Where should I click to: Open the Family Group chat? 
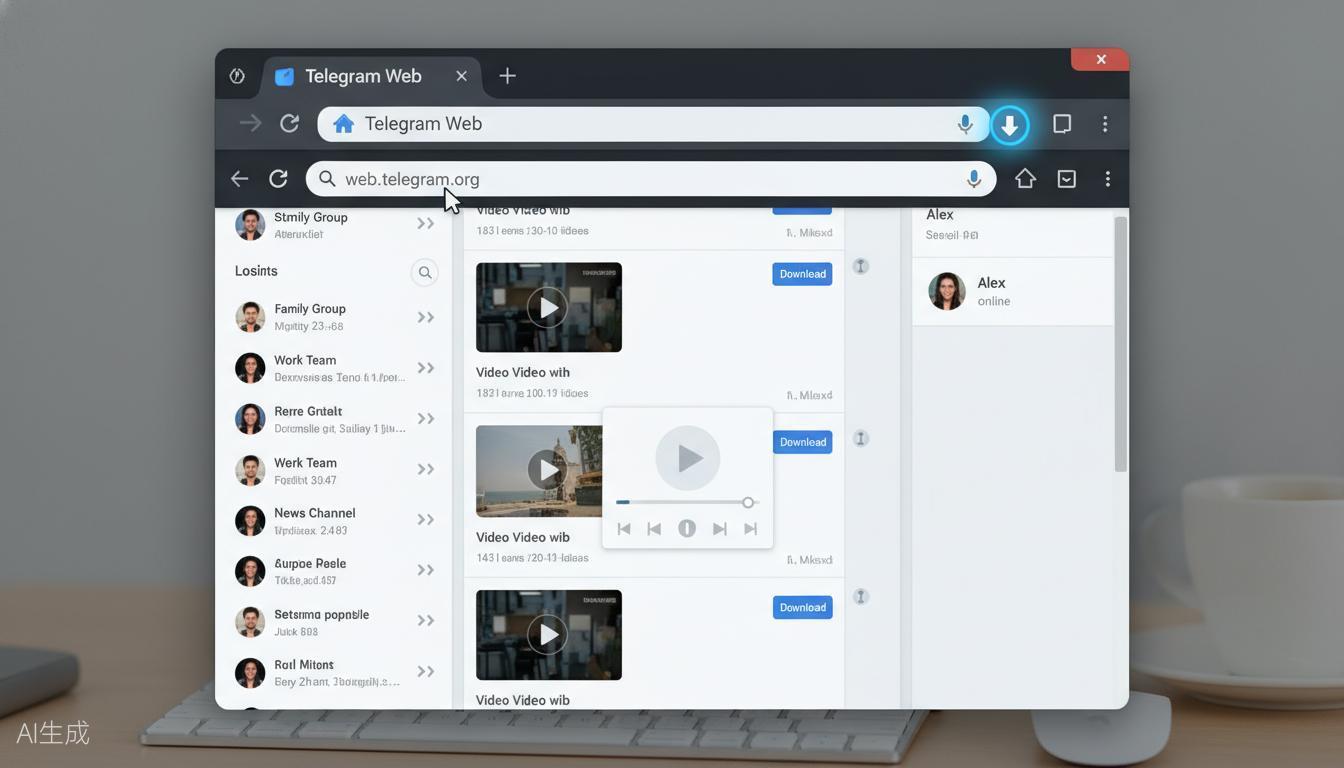pyautogui.click(x=334, y=317)
